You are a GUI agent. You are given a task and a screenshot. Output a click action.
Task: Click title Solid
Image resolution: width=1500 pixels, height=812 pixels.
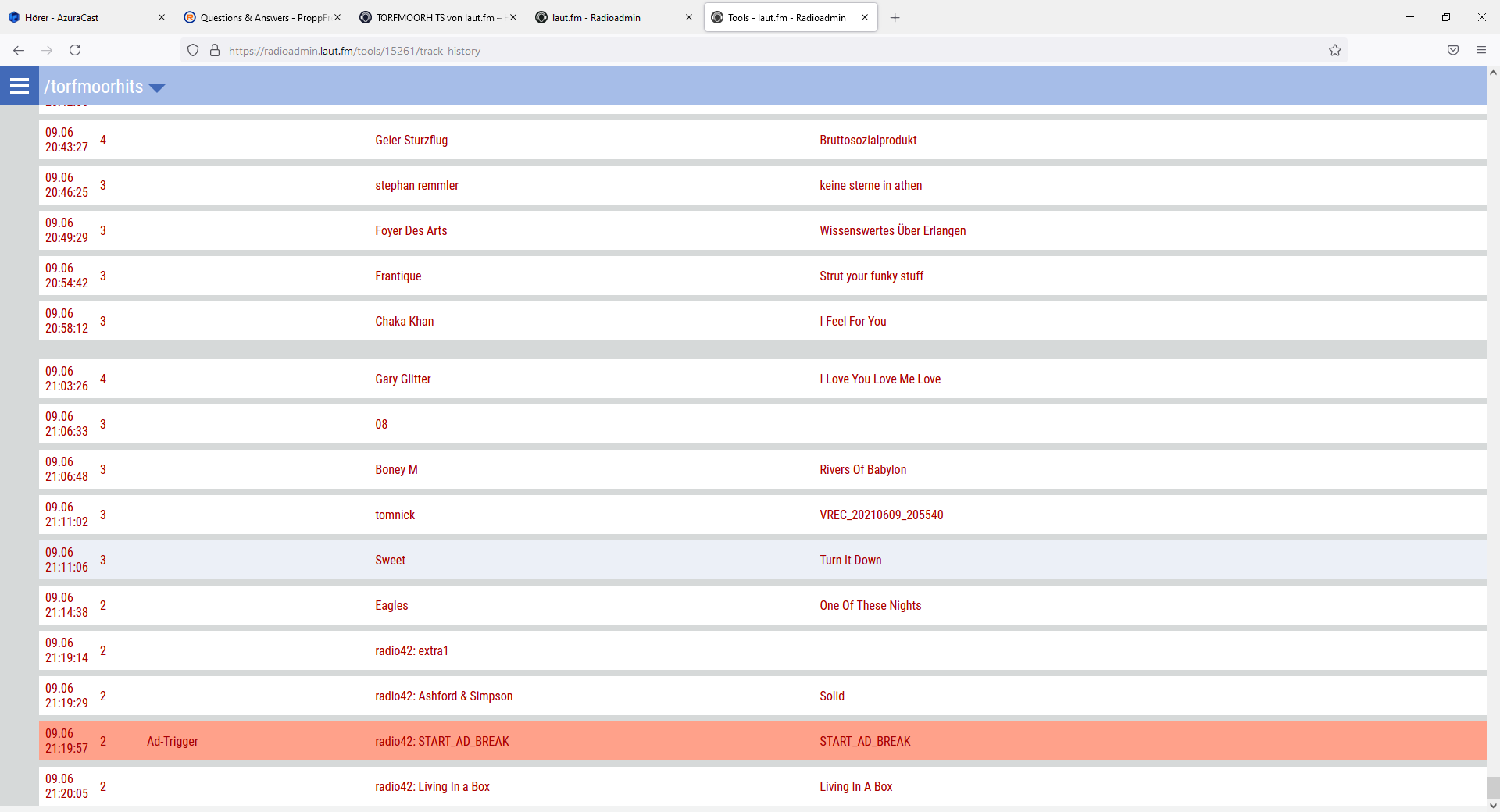point(832,696)
